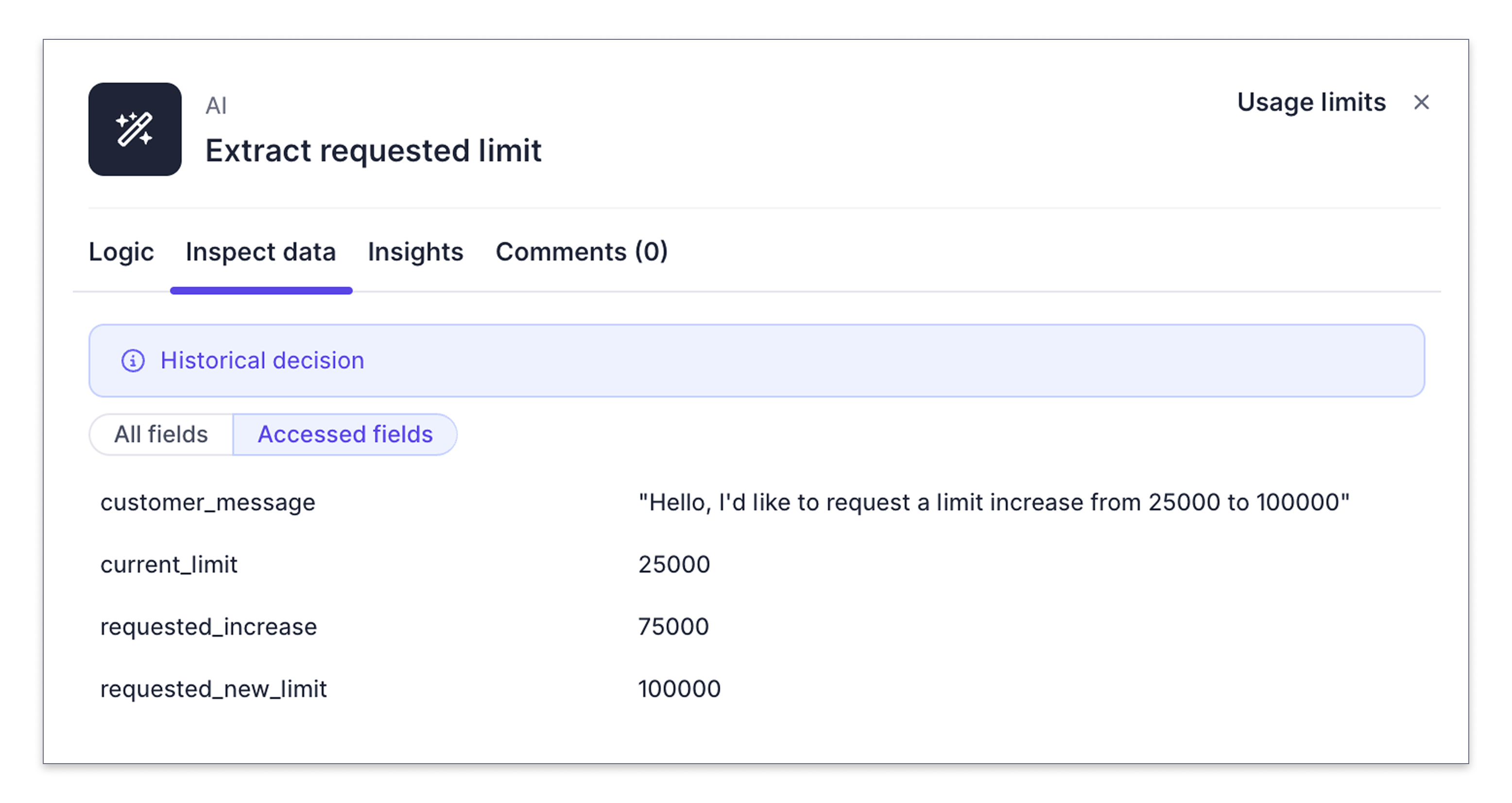
Task: Select the customer_message field name
Action: coord(208,503)
